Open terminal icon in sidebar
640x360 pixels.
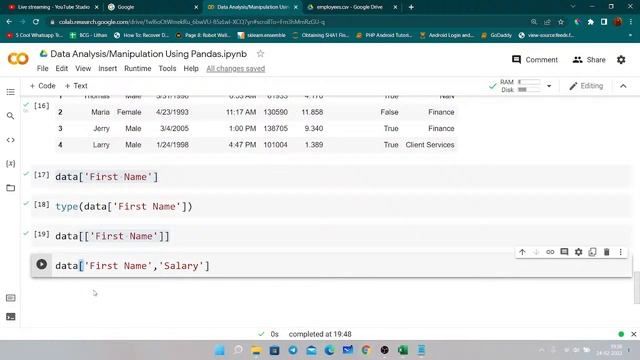[x=11, y=317]
